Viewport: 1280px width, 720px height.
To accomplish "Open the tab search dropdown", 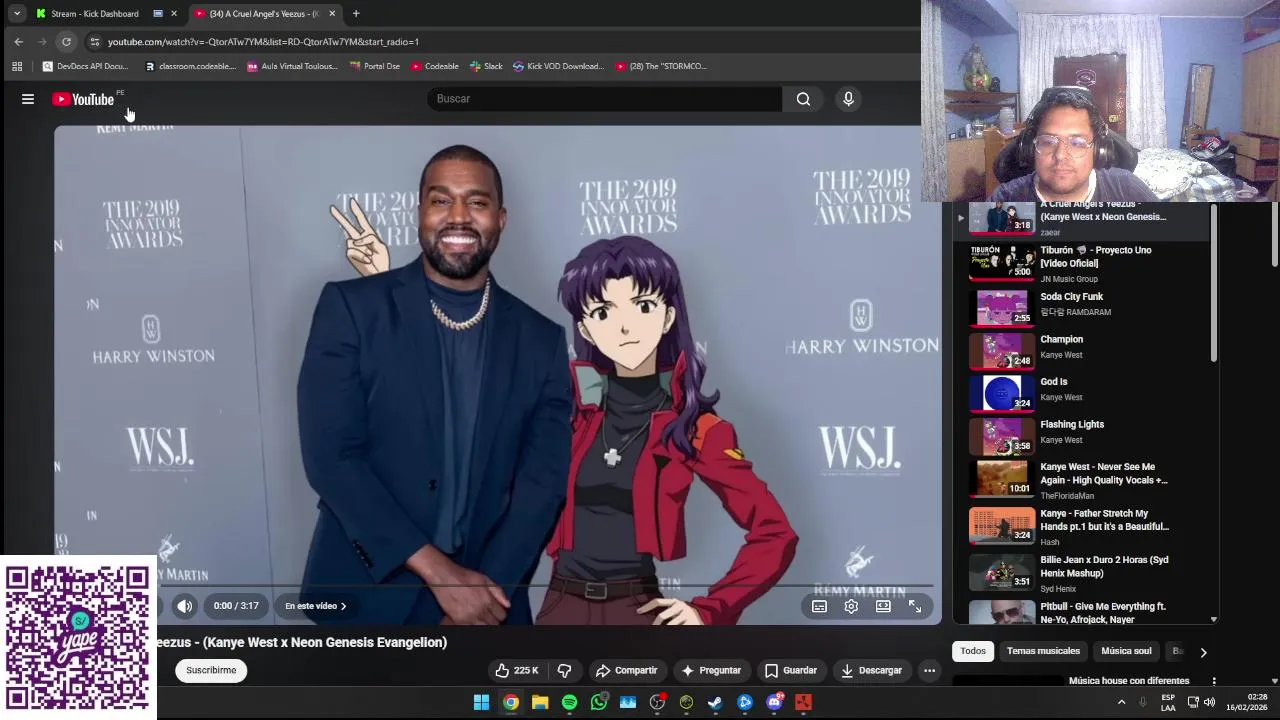I will (x=17, y=14).
